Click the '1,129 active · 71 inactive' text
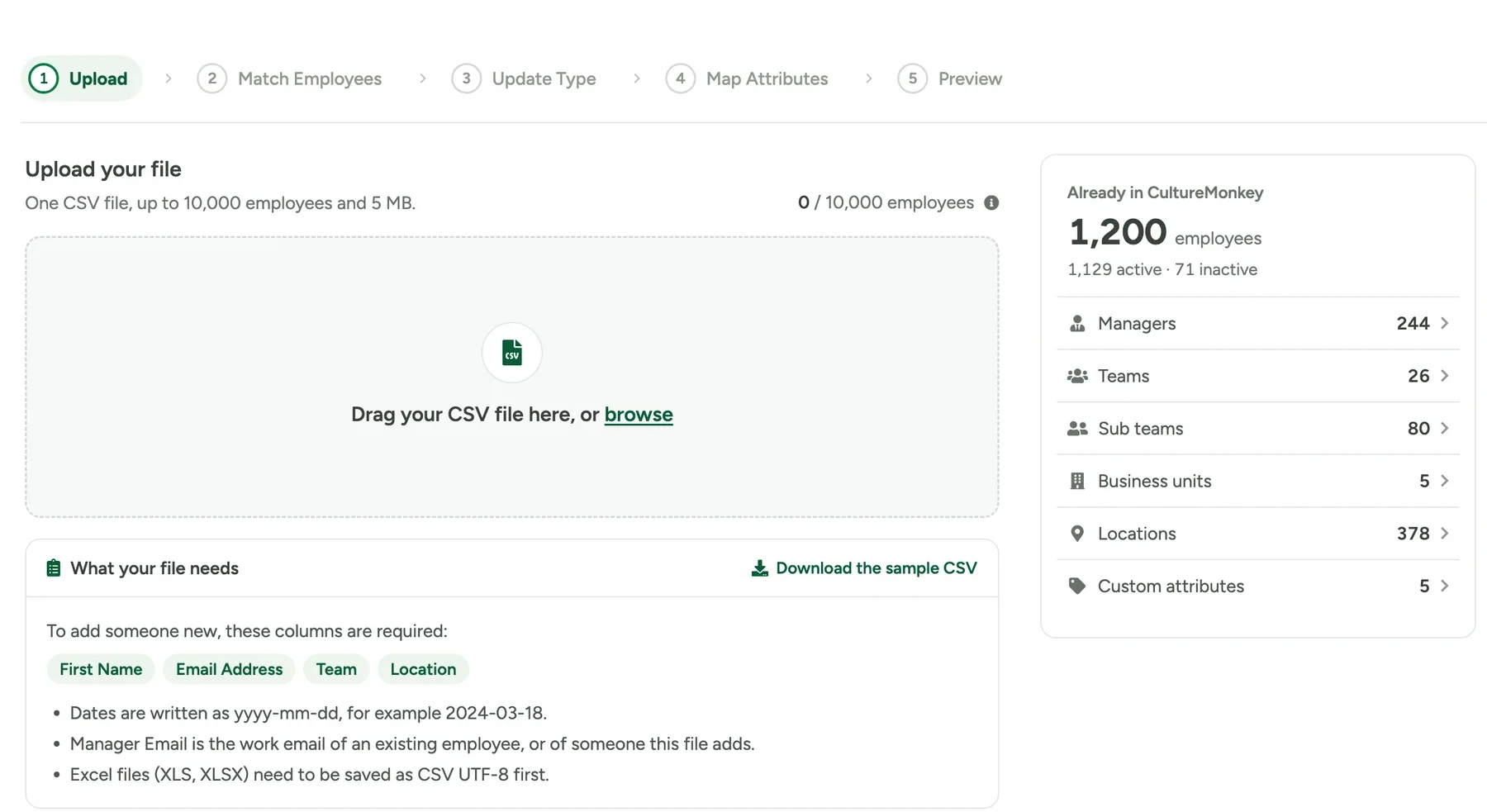Screen dimensions: 1487x812 pyautogui.click(x=1162, y=269)
